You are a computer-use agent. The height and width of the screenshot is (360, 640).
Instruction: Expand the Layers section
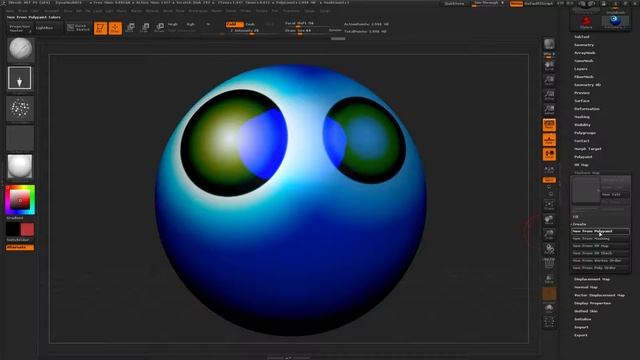pyautogui.click(x=581, y=69)
